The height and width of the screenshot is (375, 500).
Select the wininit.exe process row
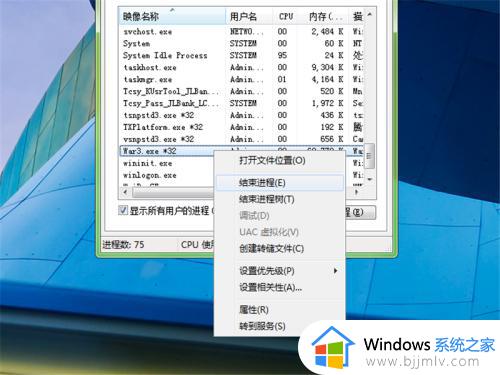(x=167, y=163)
